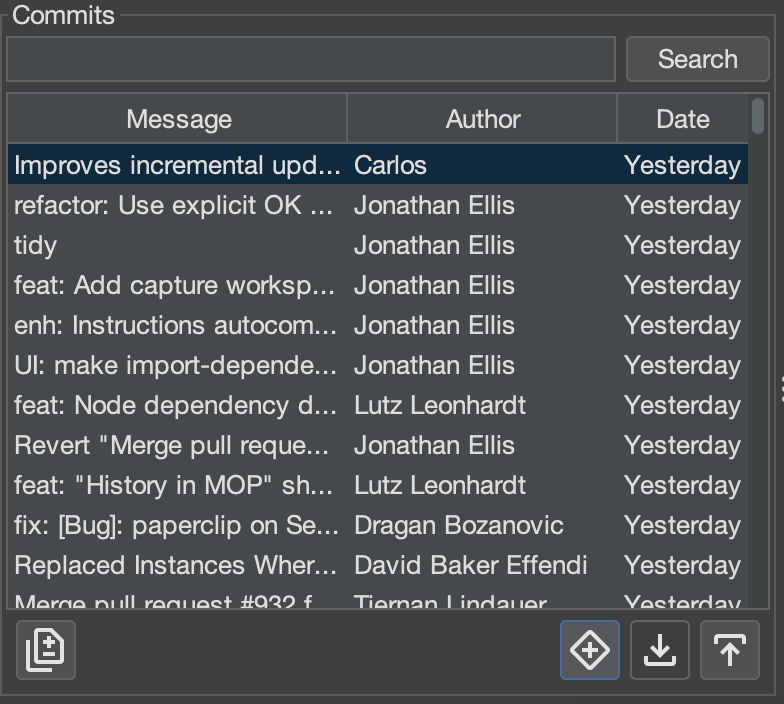Click the capture diff icon at bottom left
This screenshot has height=704, width=784.
[46, 650]
